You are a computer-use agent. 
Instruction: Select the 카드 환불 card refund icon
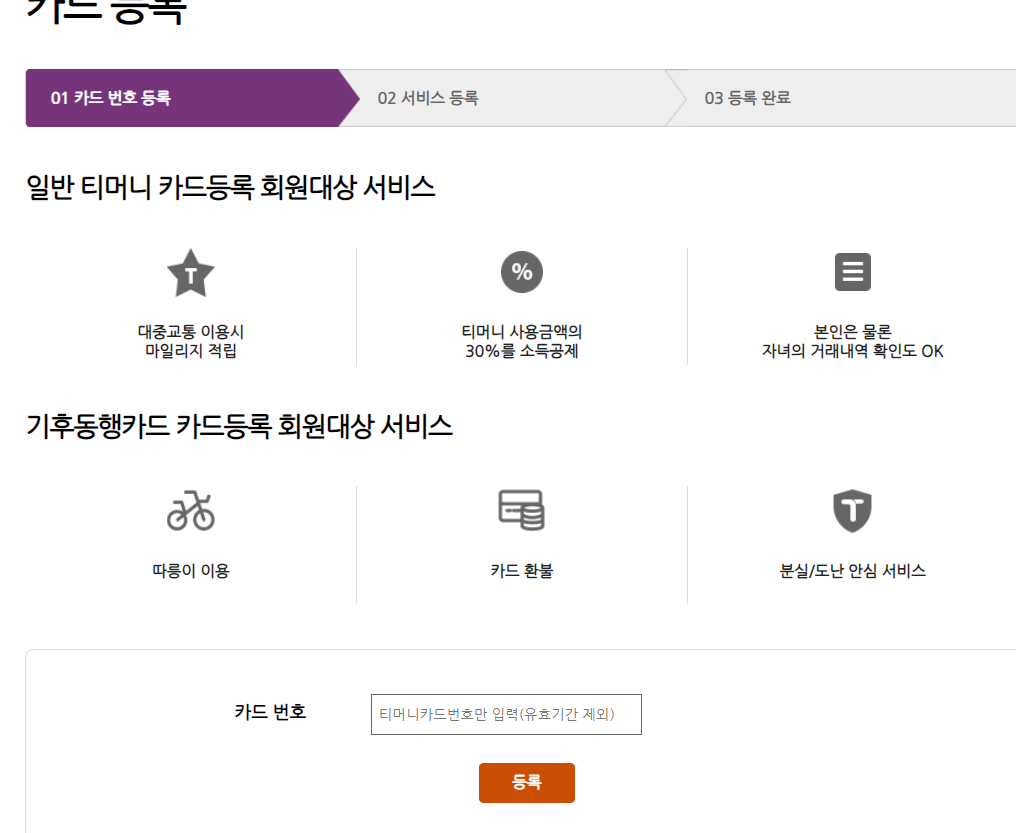[x=521, y=511]
